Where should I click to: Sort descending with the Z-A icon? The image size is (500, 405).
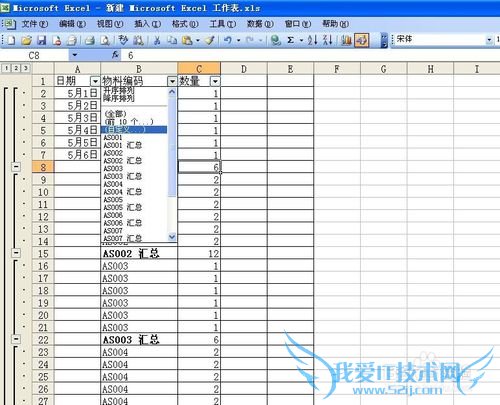pyautogui.click(x=328, y=40)
